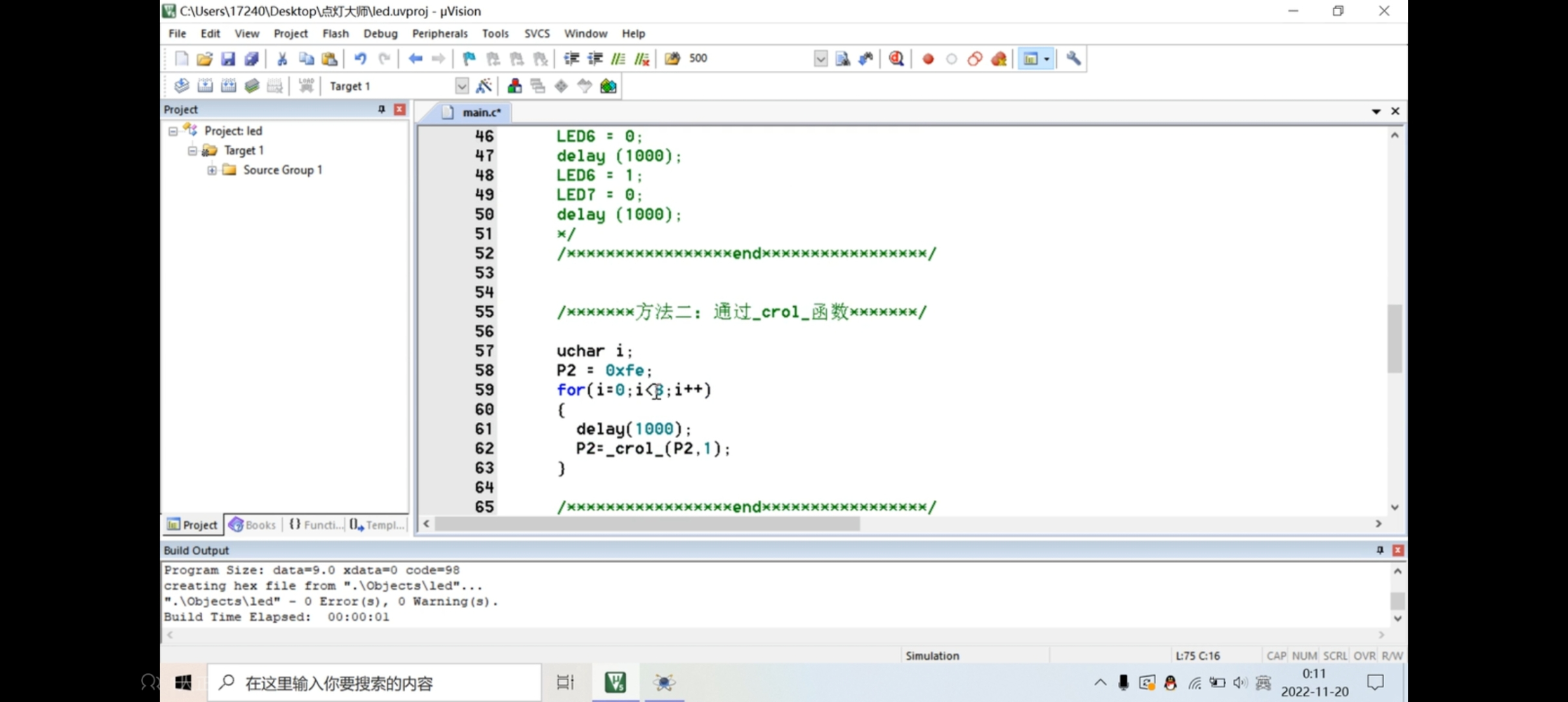Click the editor vertical scrollbar thumb
1568x702 pixels.
(x=1395, y=338)
